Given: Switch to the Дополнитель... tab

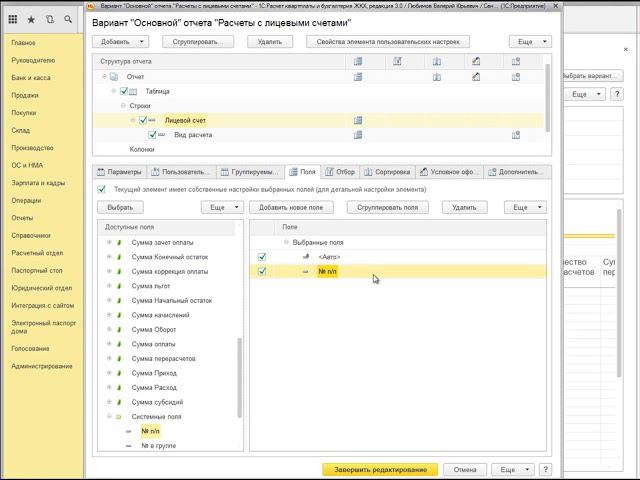Looking at the screenshot, I should point(517,172).
